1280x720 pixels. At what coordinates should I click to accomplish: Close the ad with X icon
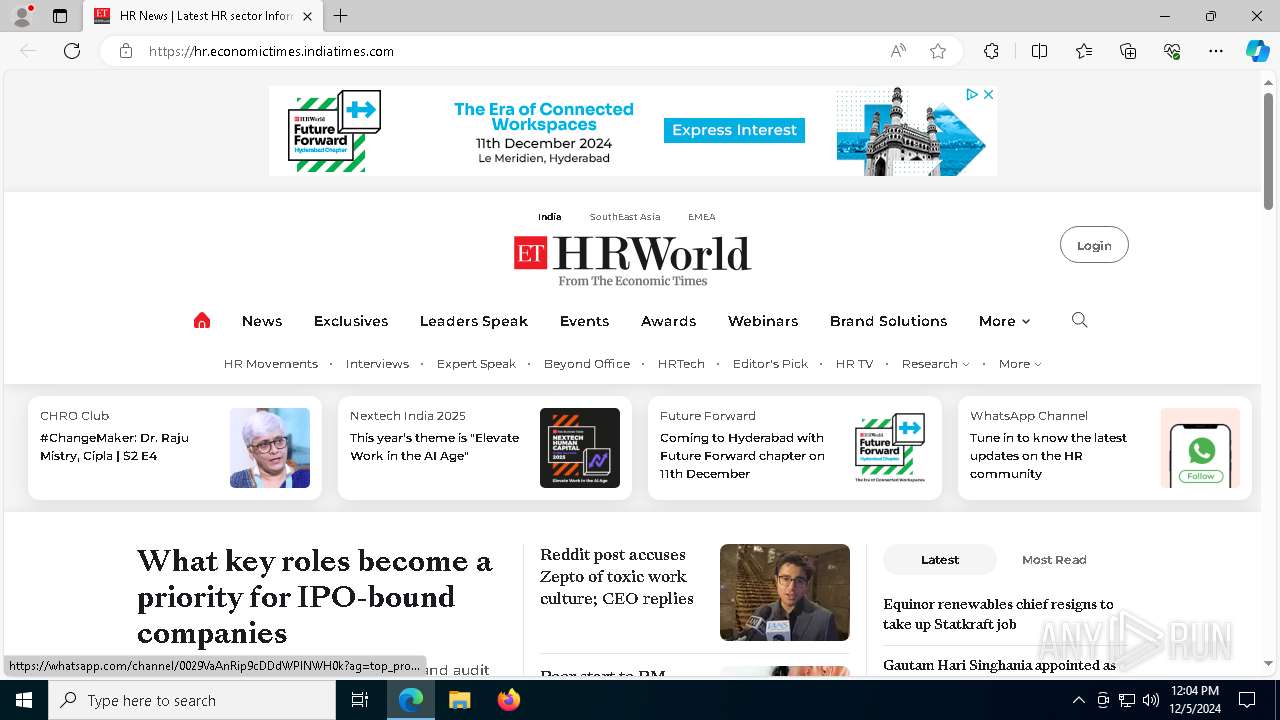pyautogui.click(x=988, y=94)
